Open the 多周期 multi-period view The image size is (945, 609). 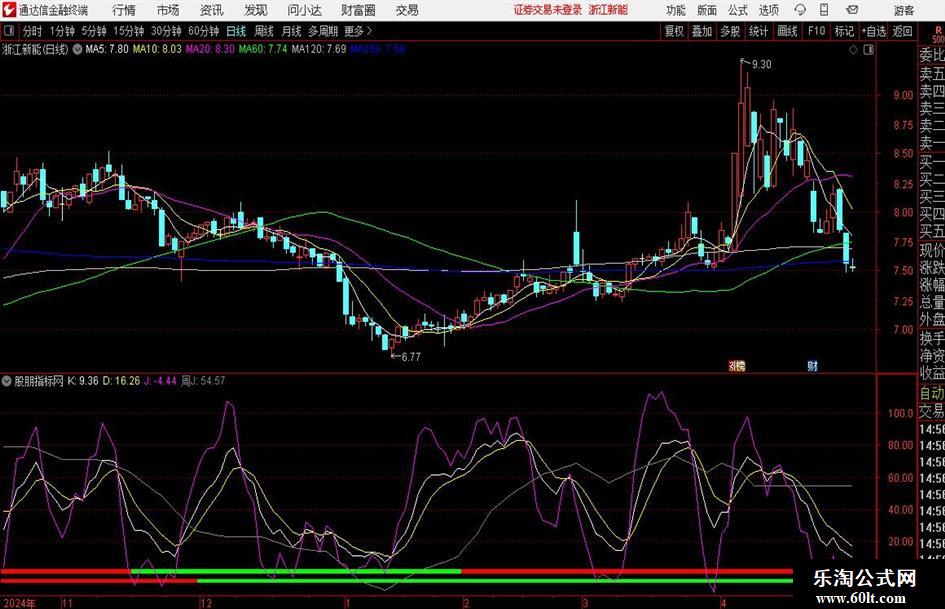pyautogui.click(x=323, y=31)
